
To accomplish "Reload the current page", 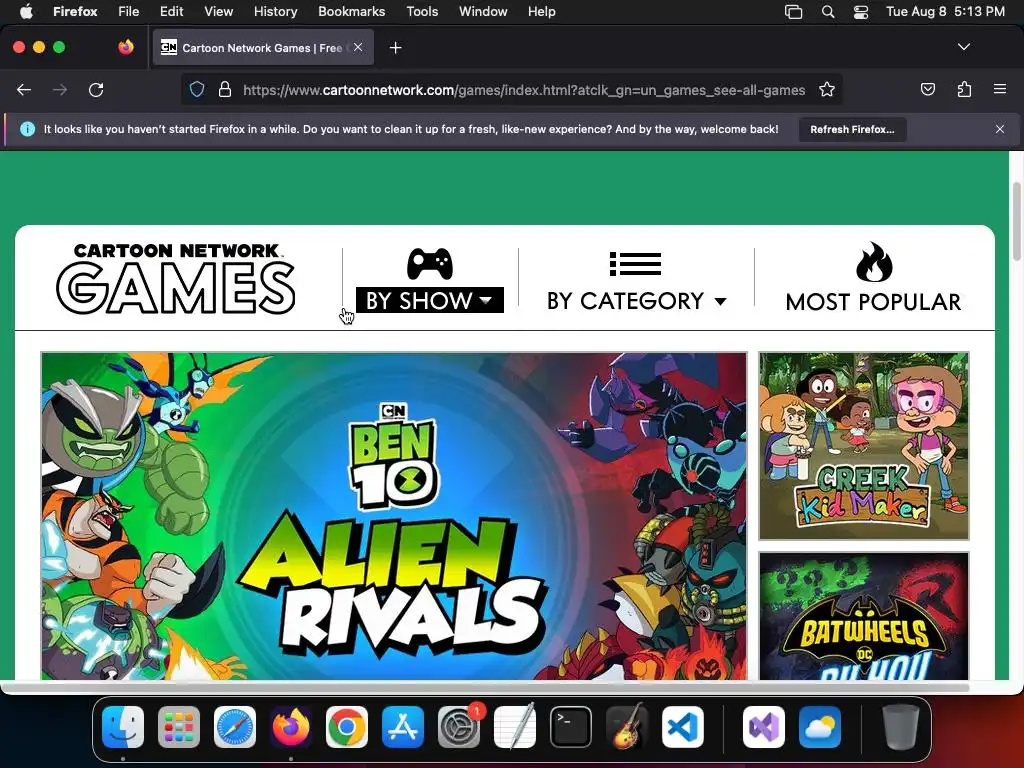I will [96, 89].
